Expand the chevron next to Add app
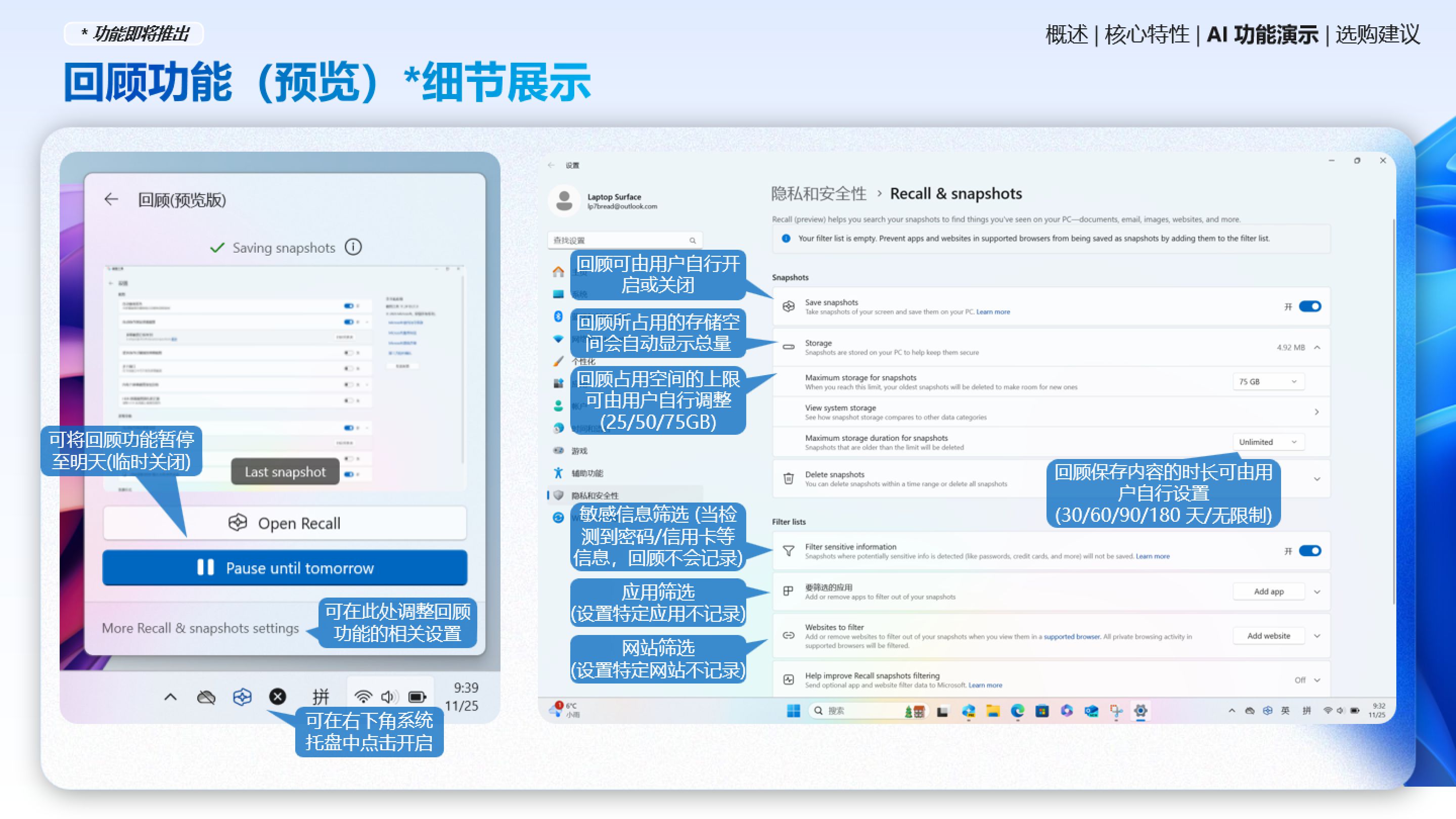Image resolution: width=1456 pixels, height=819 pixels. point(1317,592)
